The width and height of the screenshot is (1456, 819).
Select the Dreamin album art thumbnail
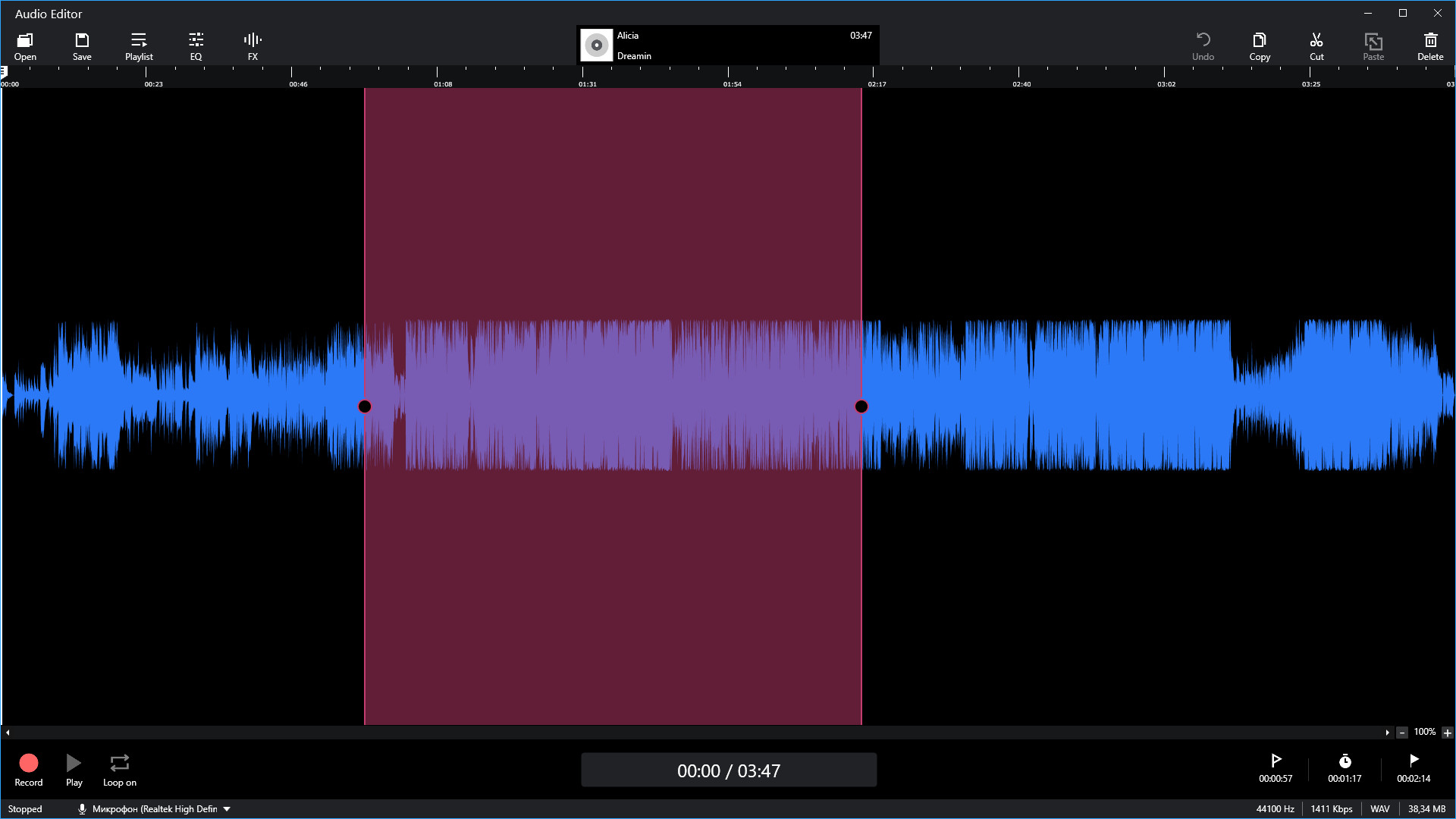(596, 45)
